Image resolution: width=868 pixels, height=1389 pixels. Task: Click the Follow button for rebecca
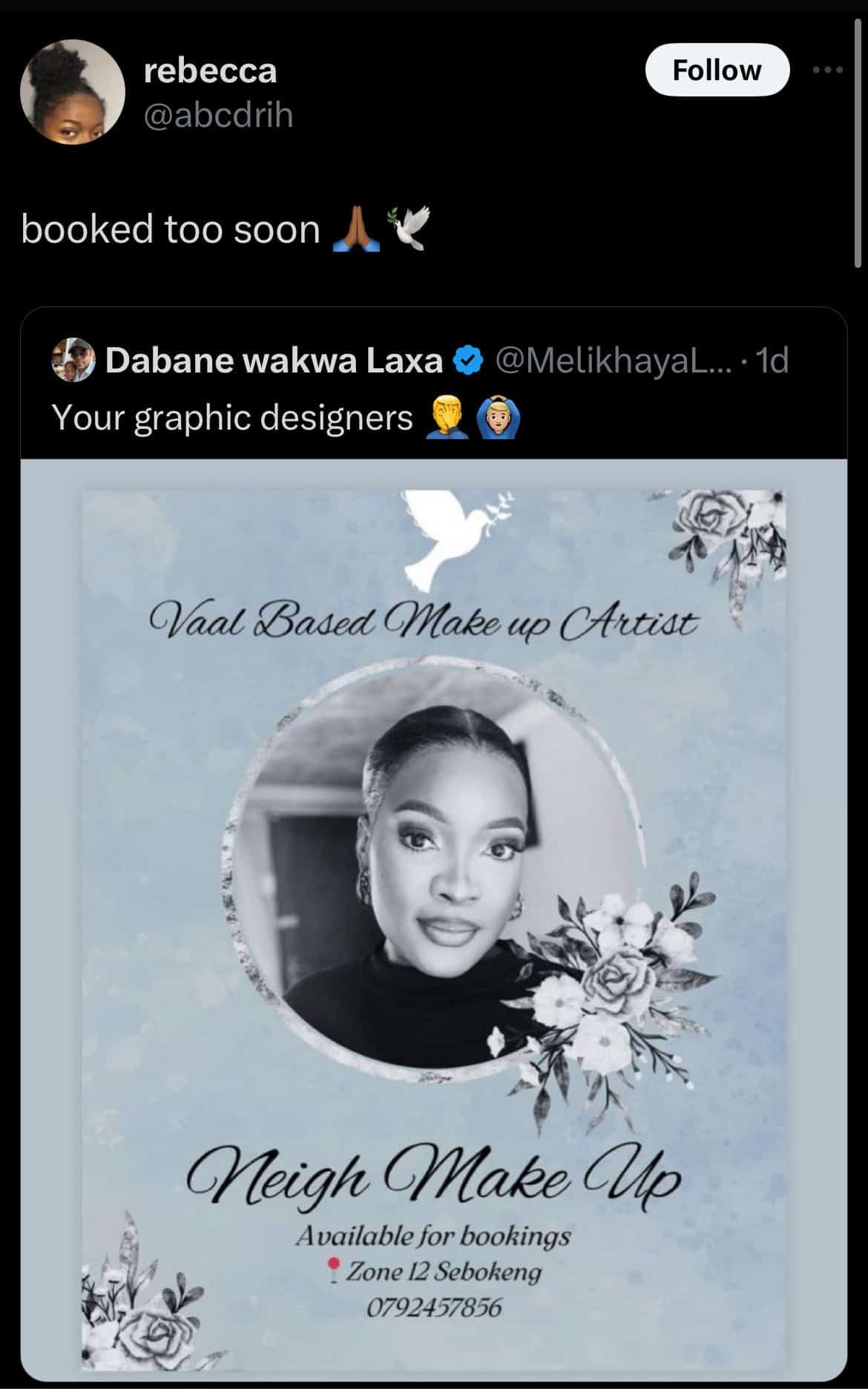click(x=717, y=70)
